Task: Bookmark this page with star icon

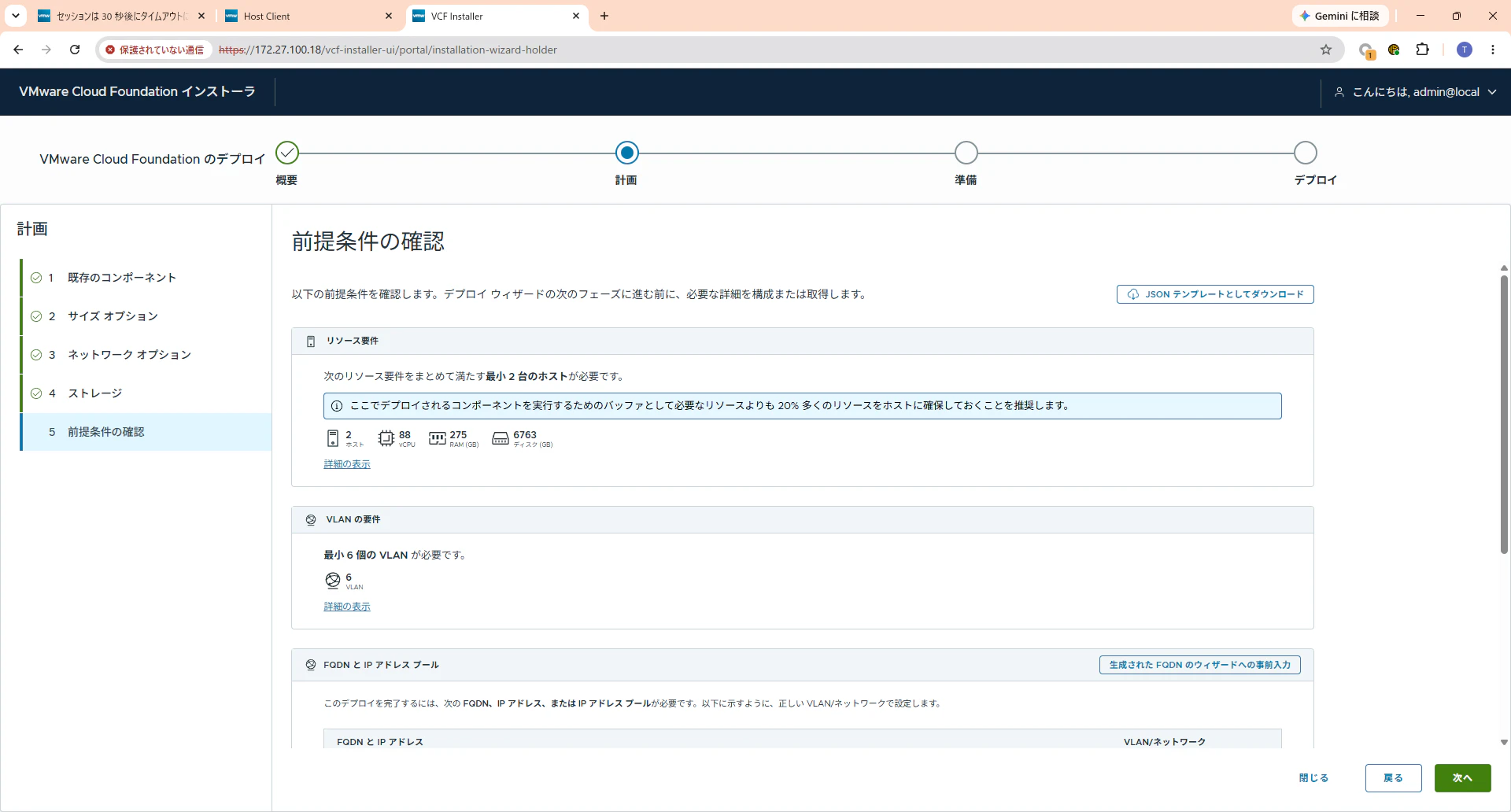Action: point(1326,50)
